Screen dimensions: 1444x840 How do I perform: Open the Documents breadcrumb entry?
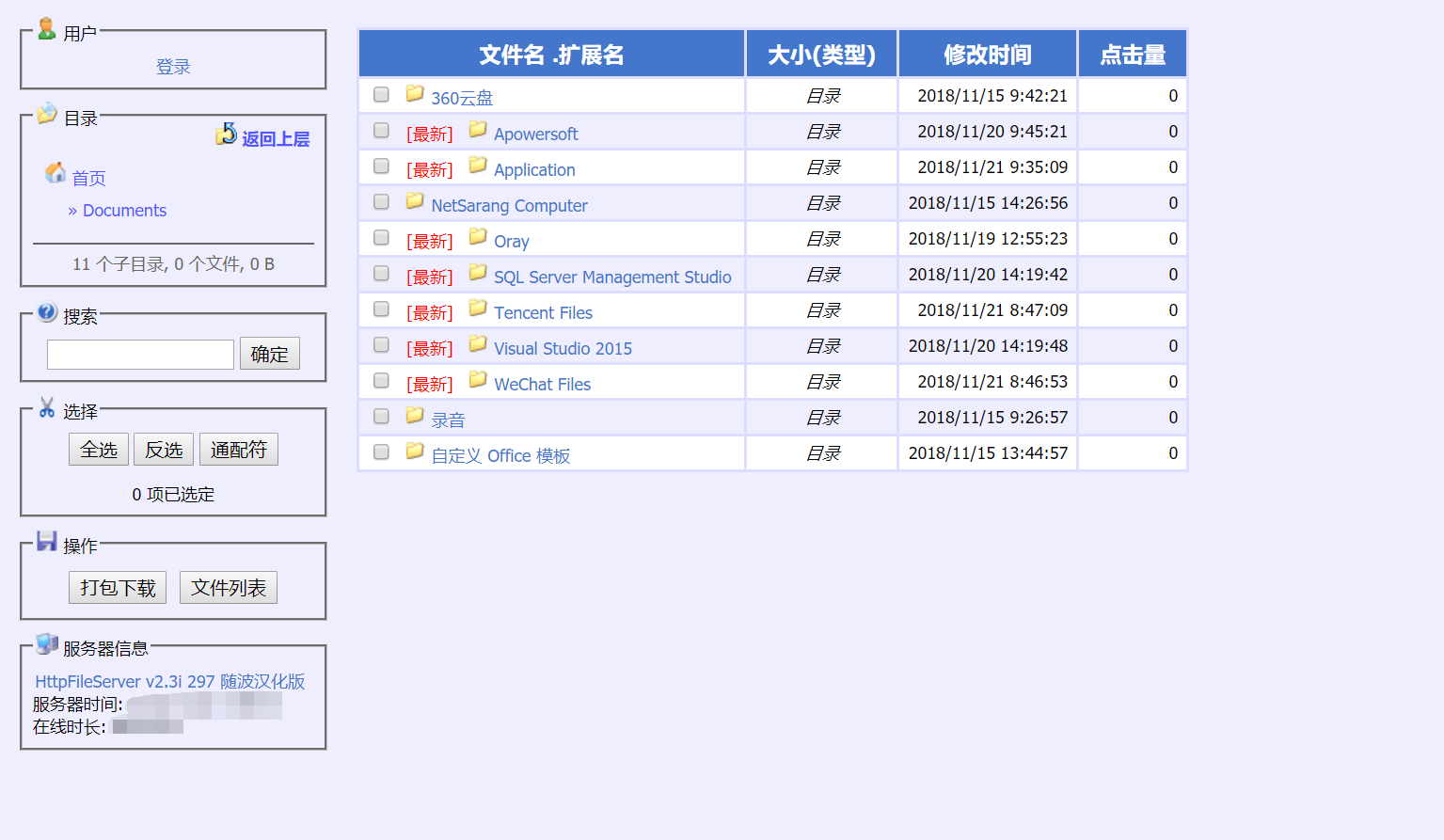tap(124, 211)
